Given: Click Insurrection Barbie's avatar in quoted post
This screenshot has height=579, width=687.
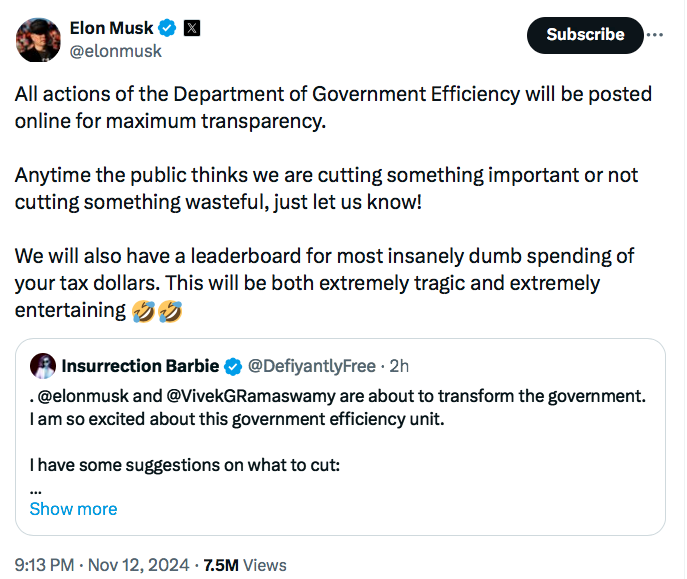Looking at the screenshot, I should [43, 366].
